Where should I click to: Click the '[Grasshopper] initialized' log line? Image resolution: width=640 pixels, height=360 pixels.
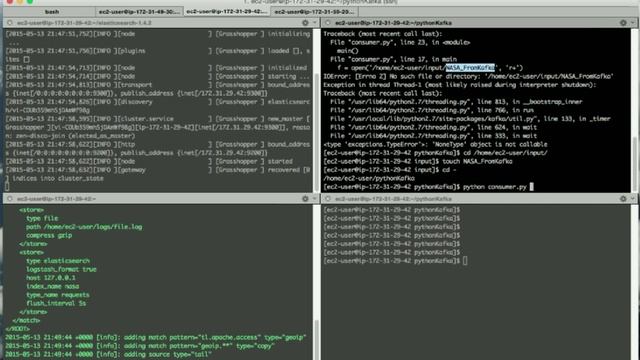[156, 68]
